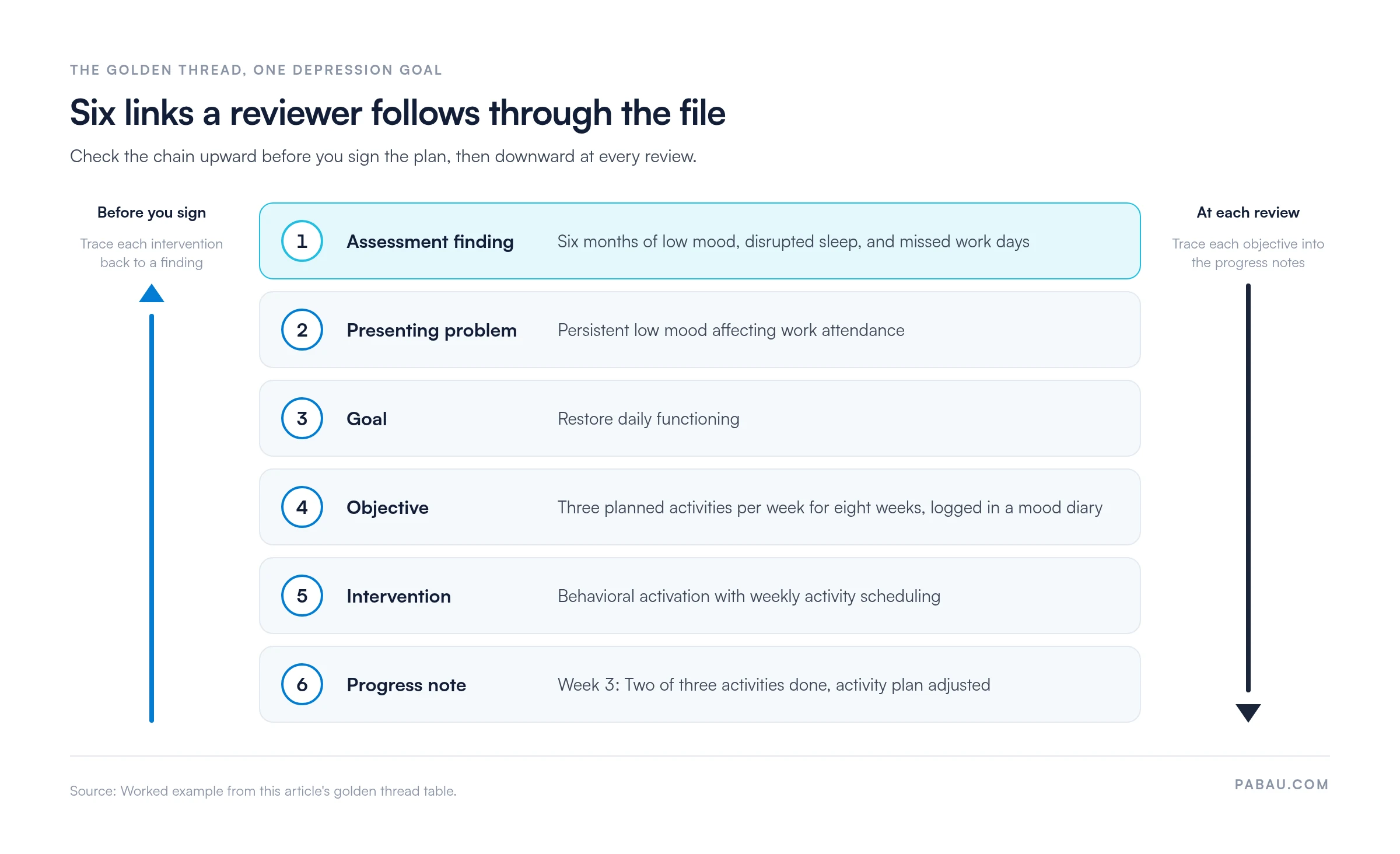Click 'Three planned activities per week' text
This screenshot has width=1400, height=854.
[x=829, y=508]
